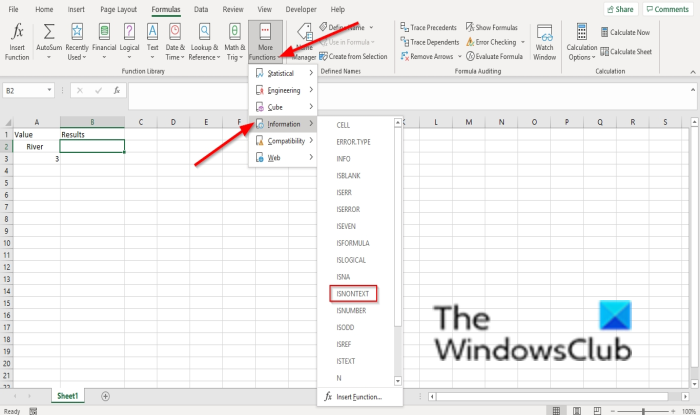Collapse the ribbon chevron
The height and width of the screenshot is (415, 700).
pos(693,72)
